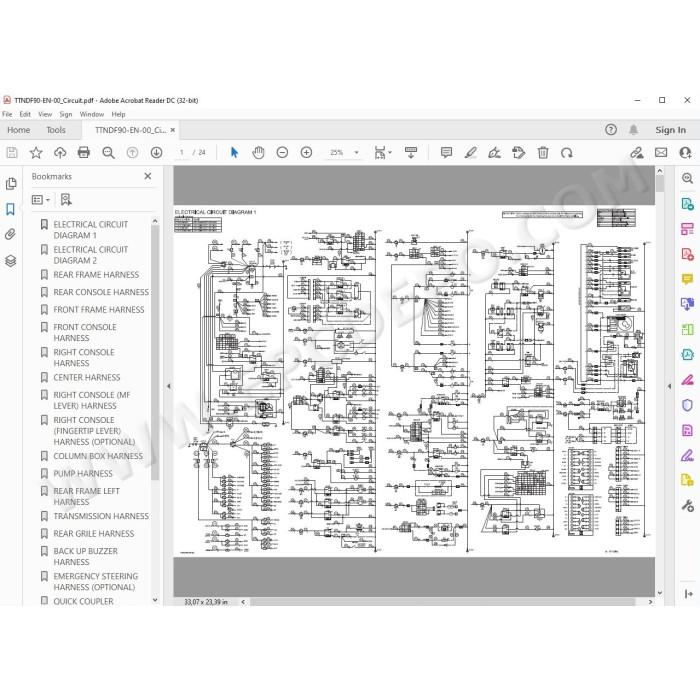Open the find text magnifier tool
700x700 pixels.
click(x=108, y=153)
